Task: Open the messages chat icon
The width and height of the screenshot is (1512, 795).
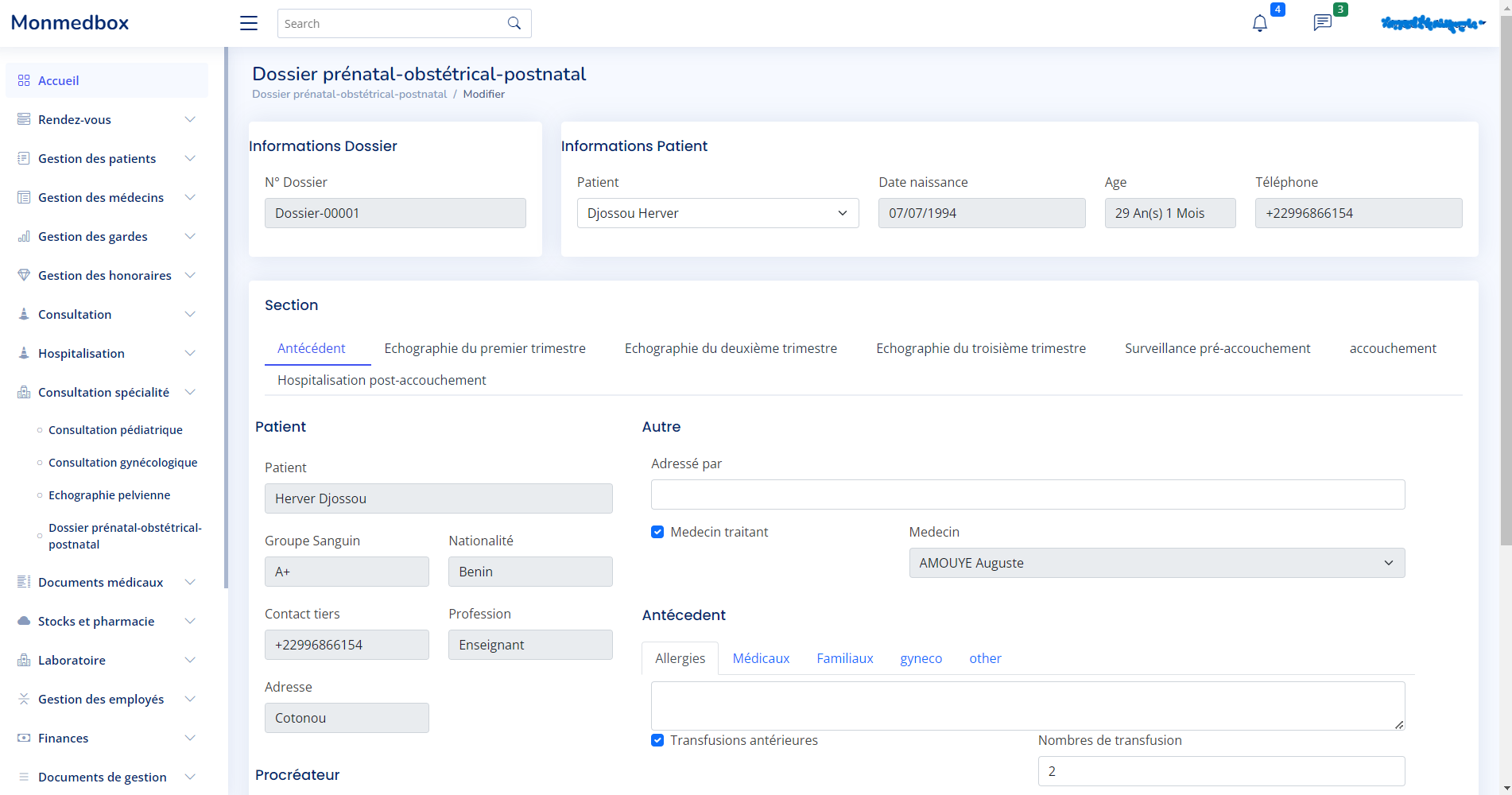Action: [x=1322, y=23]
